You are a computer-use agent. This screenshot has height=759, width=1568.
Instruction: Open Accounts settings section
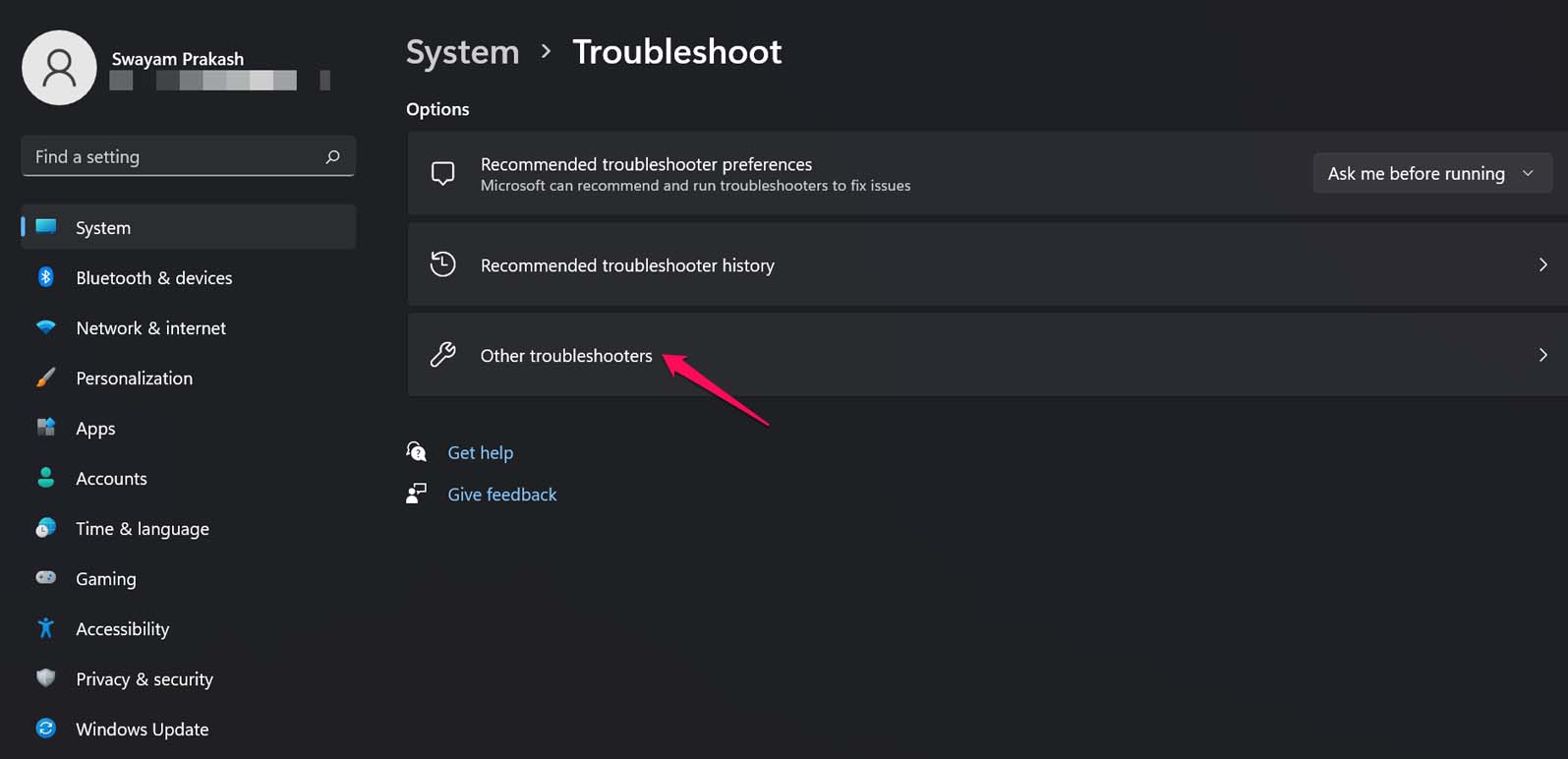pyautogui.click(x=111, y=479)
